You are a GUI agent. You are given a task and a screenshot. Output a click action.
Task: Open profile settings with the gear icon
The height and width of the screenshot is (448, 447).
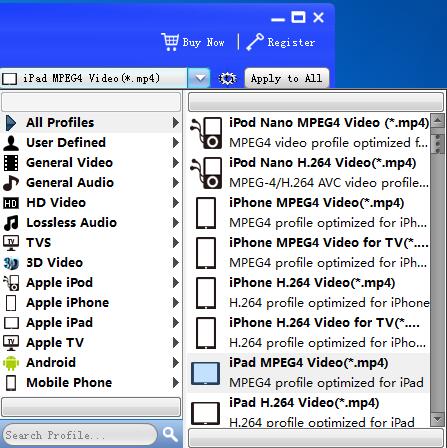coord(227,79)
